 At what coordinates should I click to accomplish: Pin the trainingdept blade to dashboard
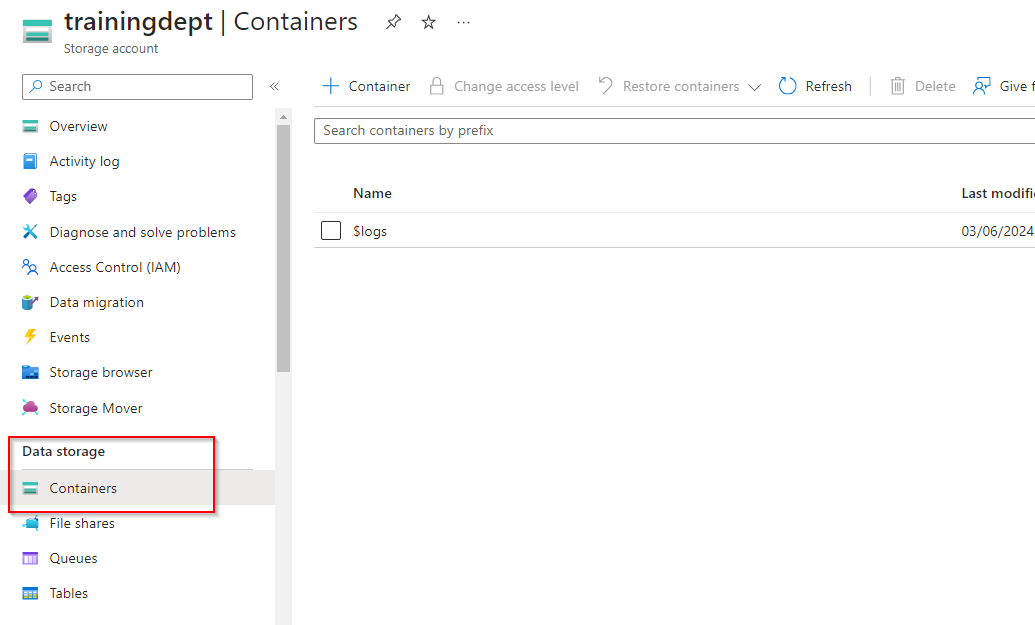(x=393, y=23)
